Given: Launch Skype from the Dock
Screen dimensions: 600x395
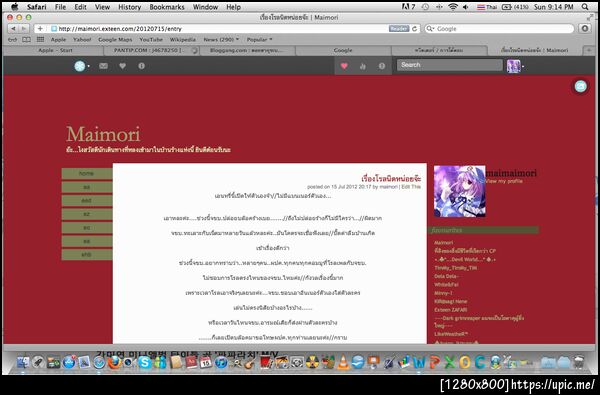Looking at the screenshot, I should tap(145, 362).
